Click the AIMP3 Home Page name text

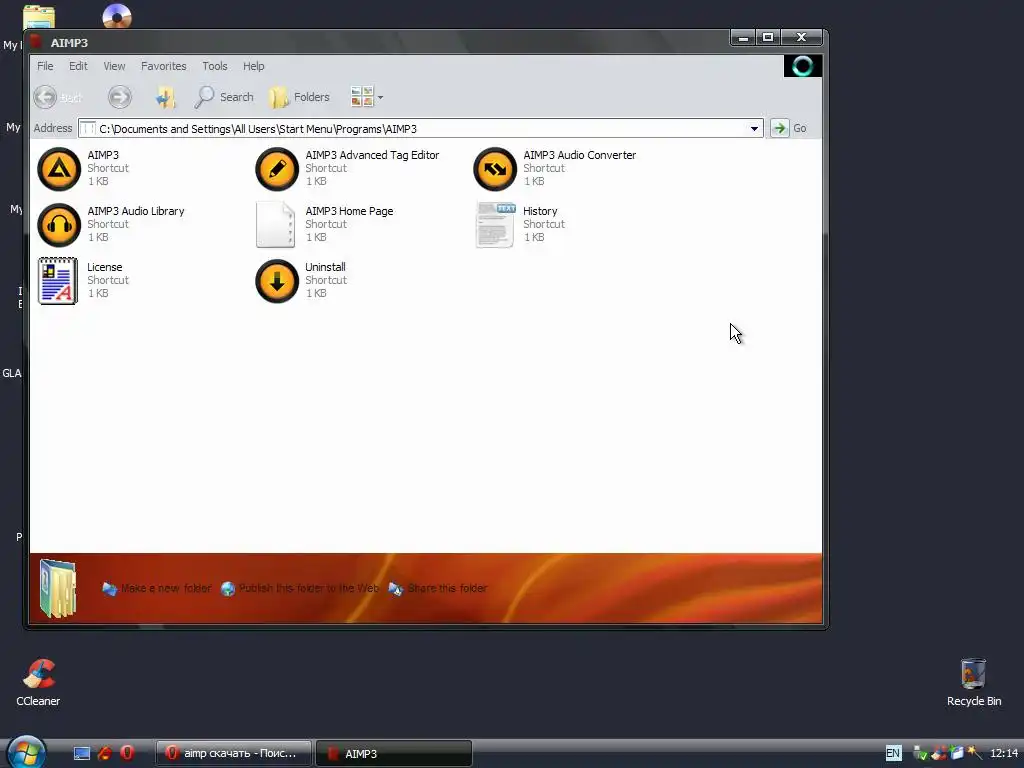[x=349, y=211]
